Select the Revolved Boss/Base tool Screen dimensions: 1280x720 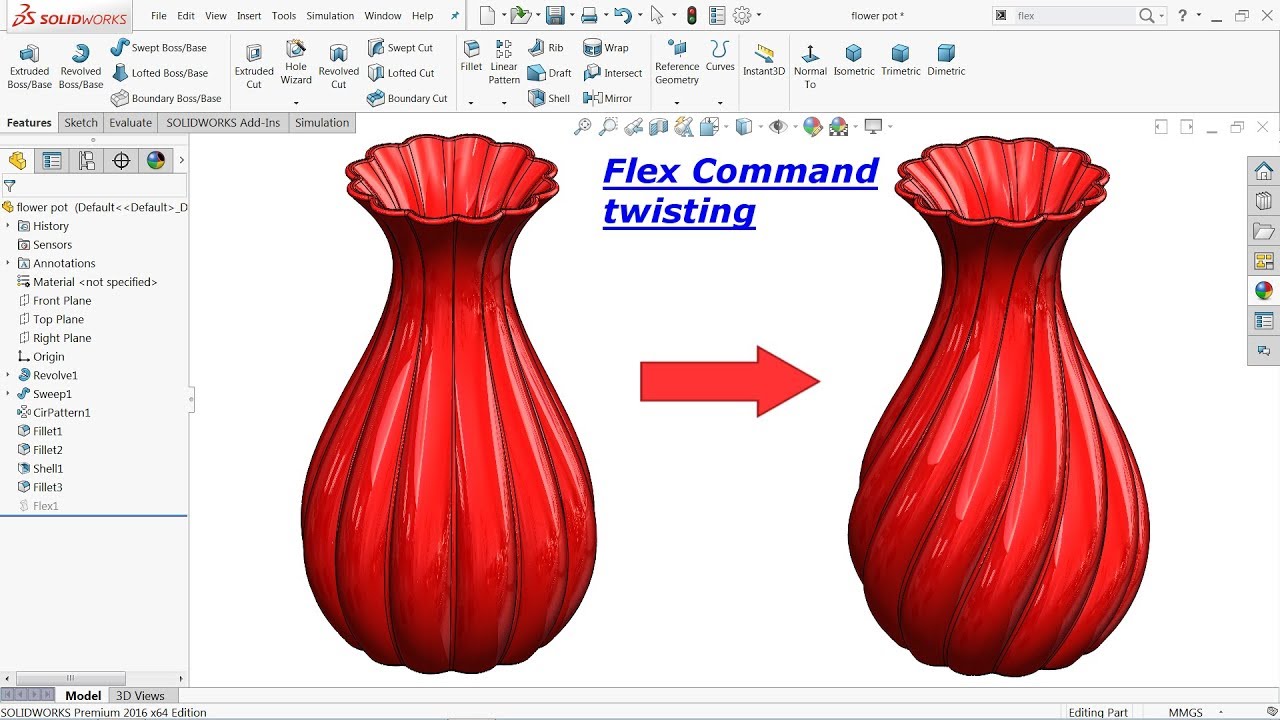(x=80, y=66)
